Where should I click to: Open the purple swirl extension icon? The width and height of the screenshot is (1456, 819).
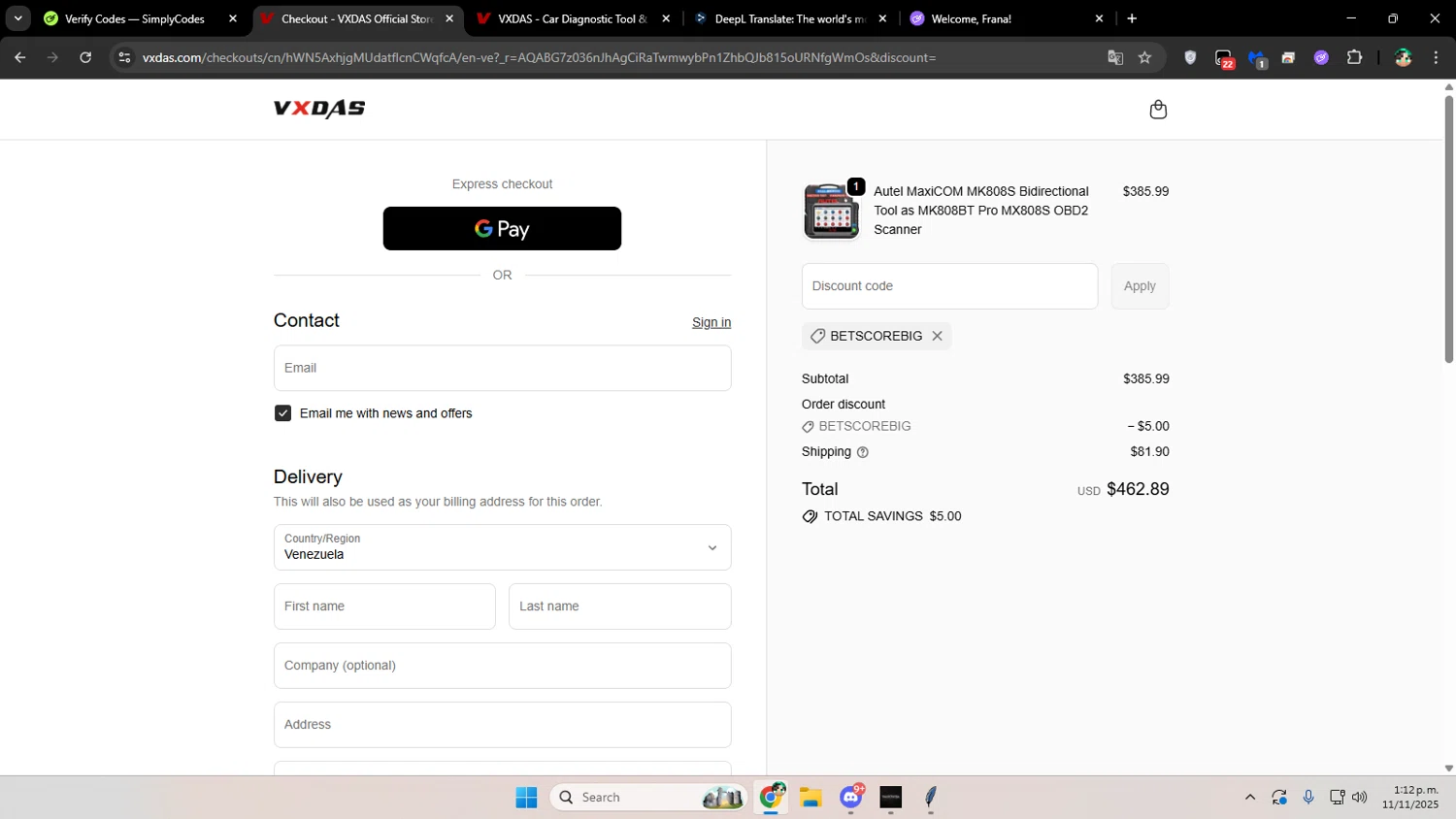(1321, 57)
